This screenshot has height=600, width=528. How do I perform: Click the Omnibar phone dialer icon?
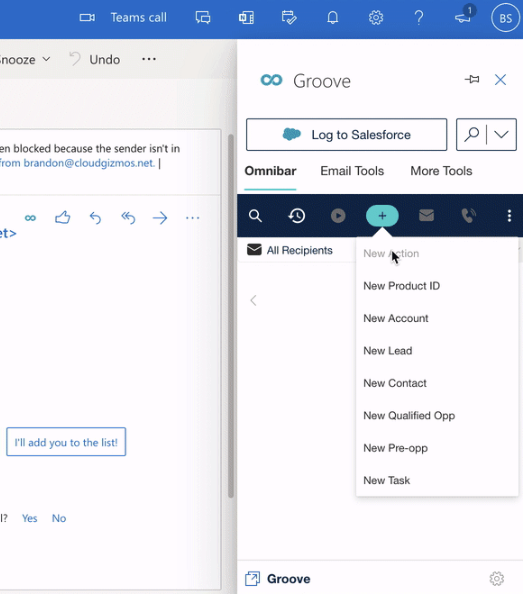[x=468, y=216]
